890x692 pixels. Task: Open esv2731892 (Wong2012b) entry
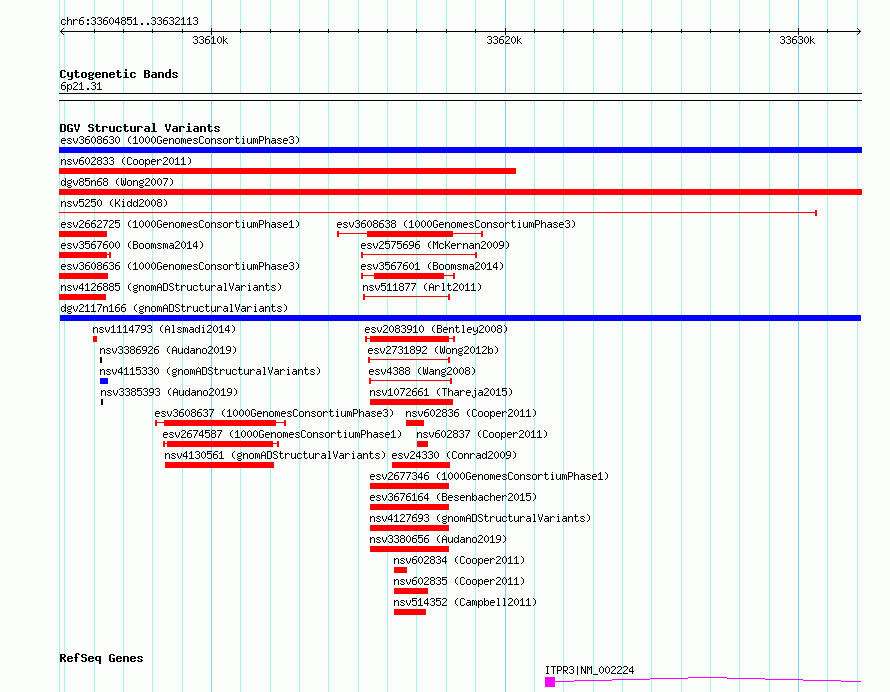(433, 350)
